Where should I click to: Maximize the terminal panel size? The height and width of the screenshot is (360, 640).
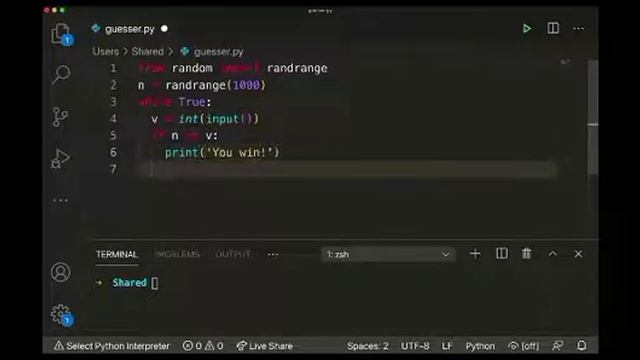pos(553,253)
